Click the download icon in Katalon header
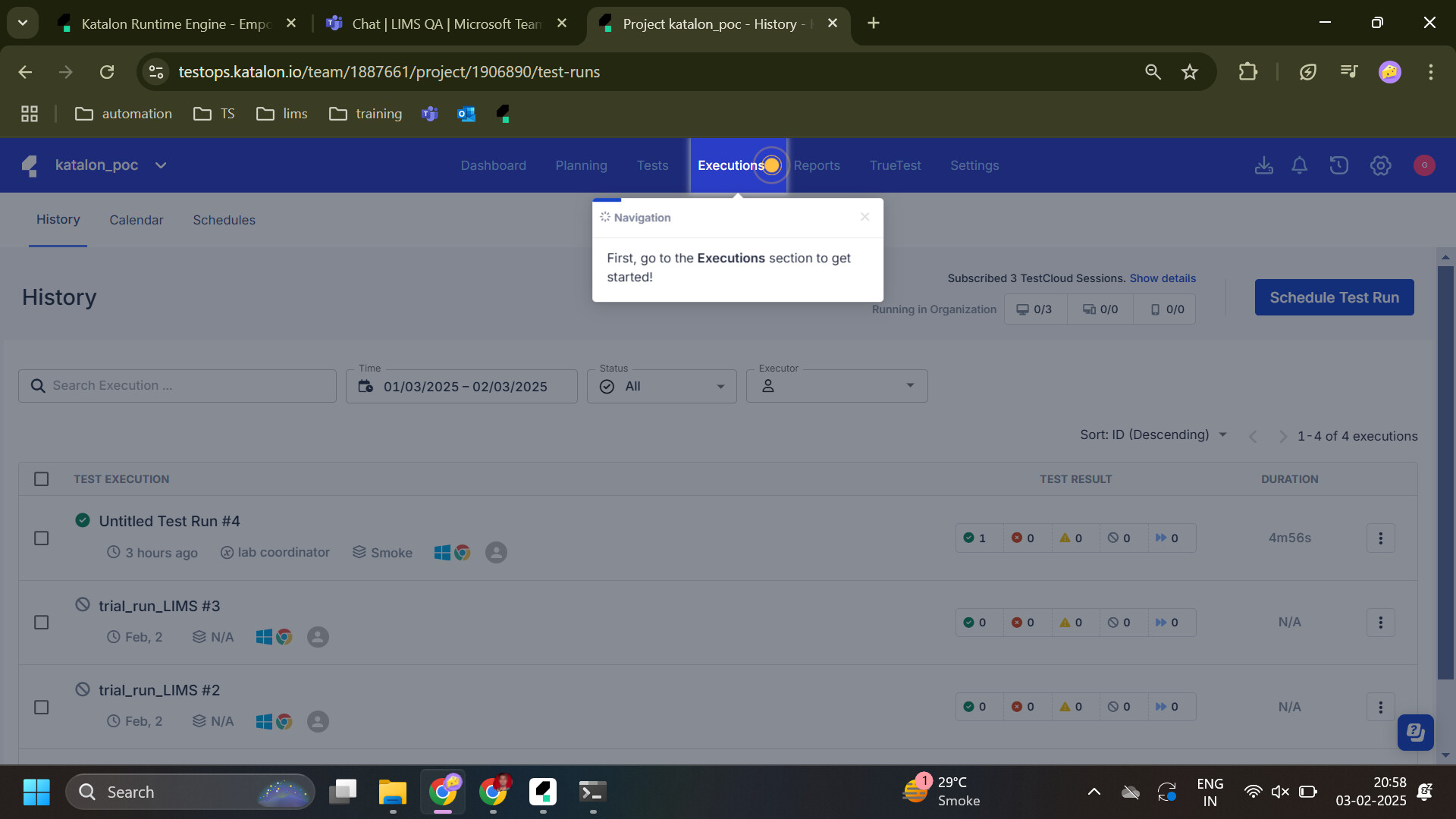 (x=1263, y=165)
